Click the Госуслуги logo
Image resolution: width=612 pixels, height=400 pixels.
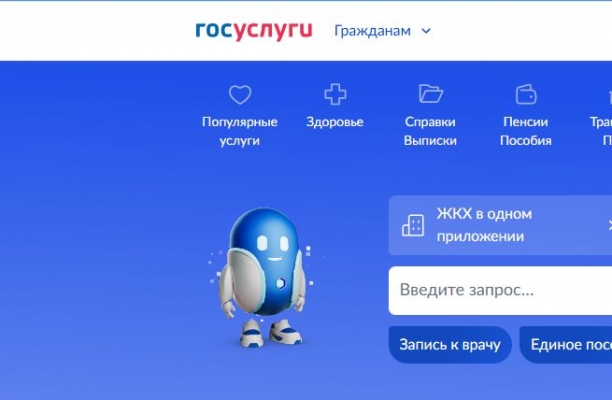click(x=254, y=31)
